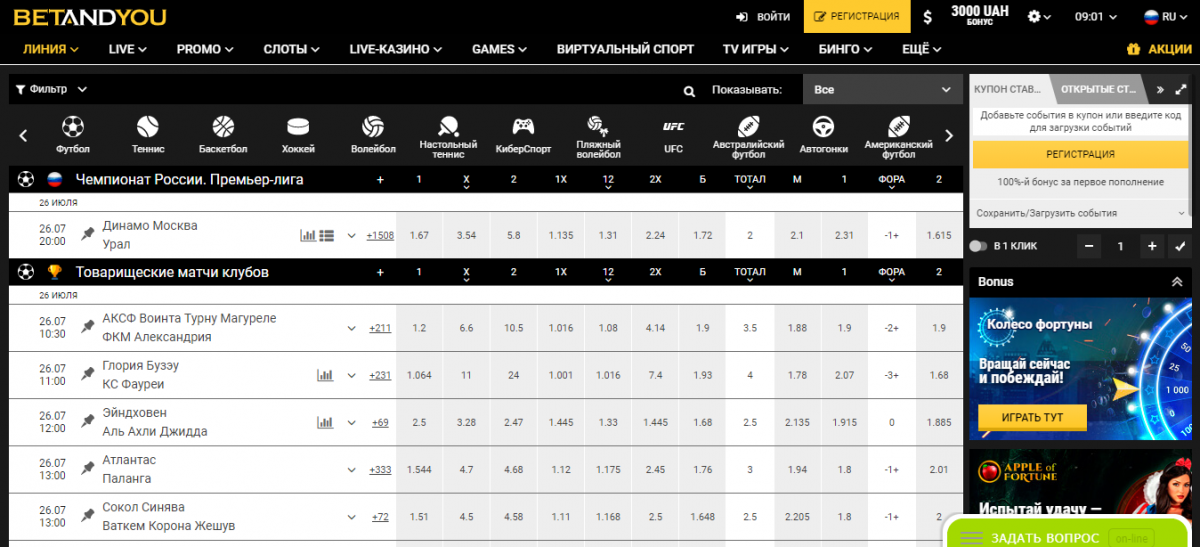The image size is (1200, 547).
Task: Open the ЛИНИЯ menu
Action: coord(51,49)
